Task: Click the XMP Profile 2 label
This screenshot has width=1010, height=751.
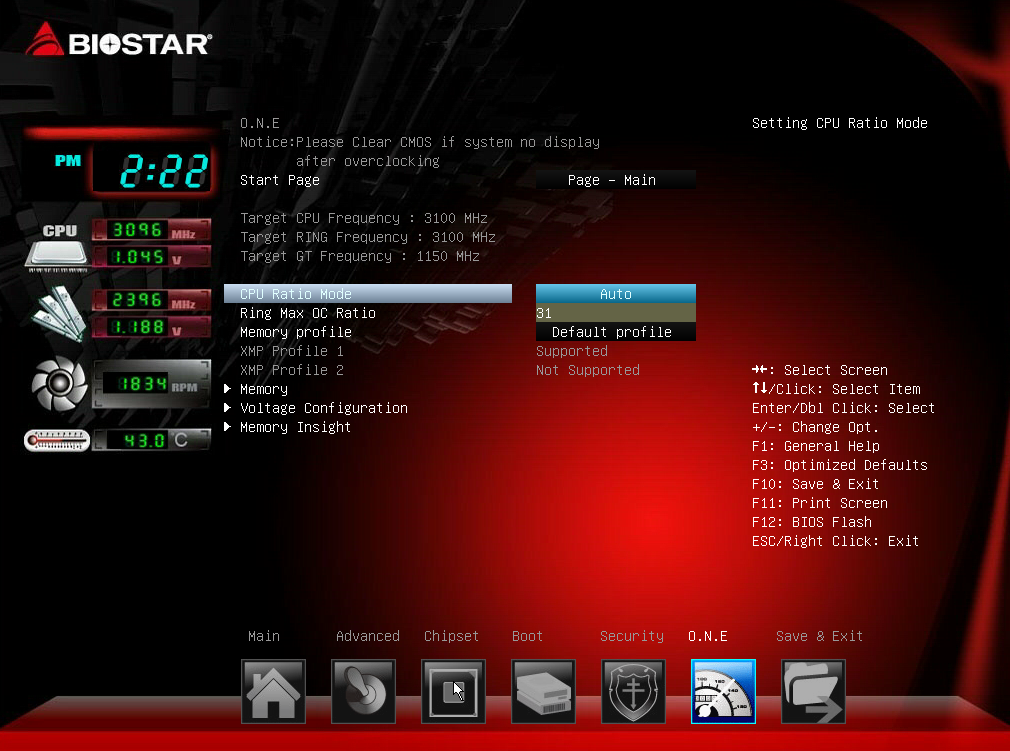Action: 292,370
